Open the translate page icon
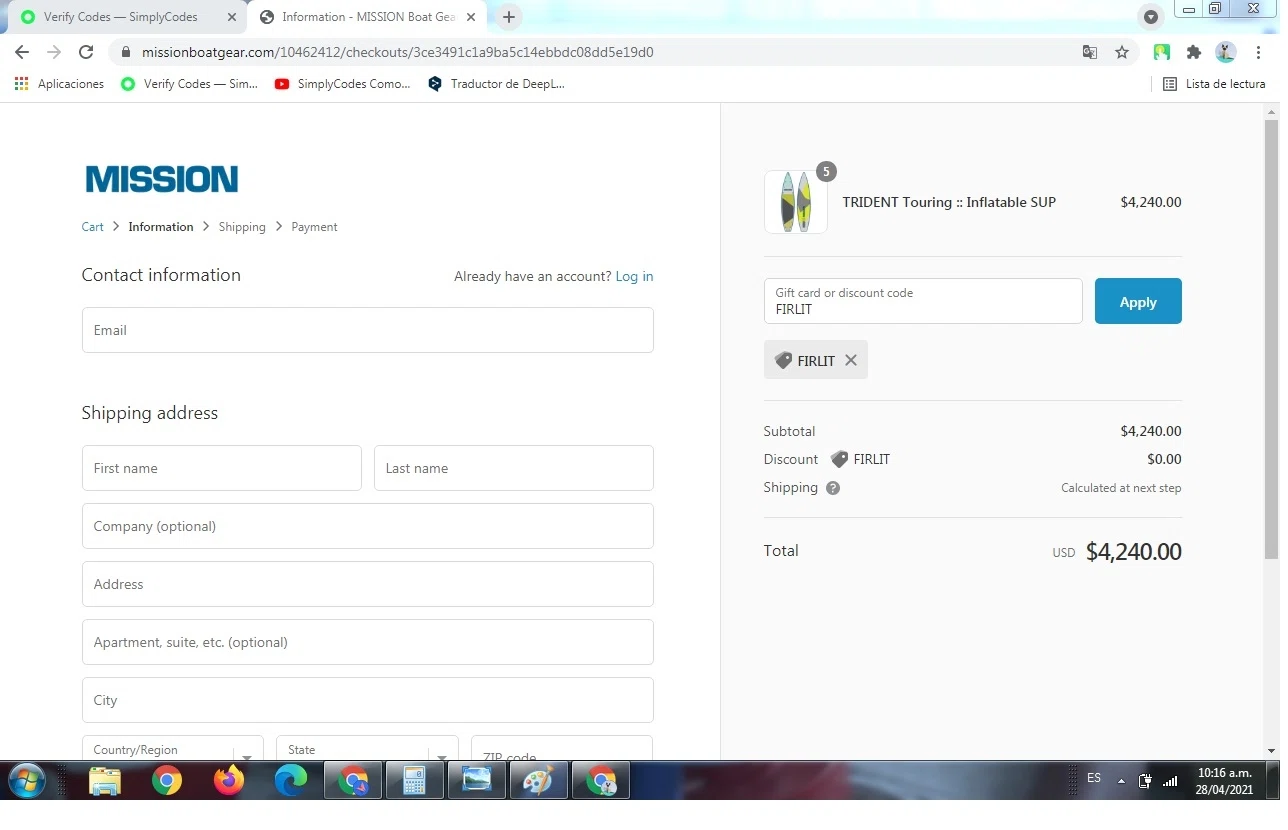Image resolution: width=1288 pixels, height=830 pixels. click(1090, 52)
